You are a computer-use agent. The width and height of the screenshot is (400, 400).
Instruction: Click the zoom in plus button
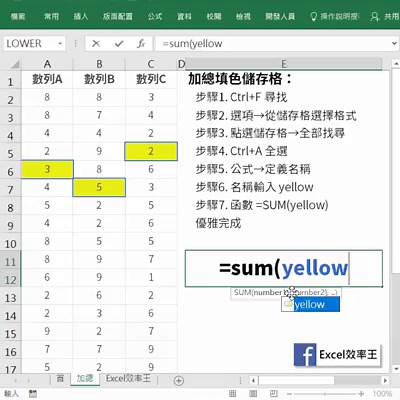361,394
